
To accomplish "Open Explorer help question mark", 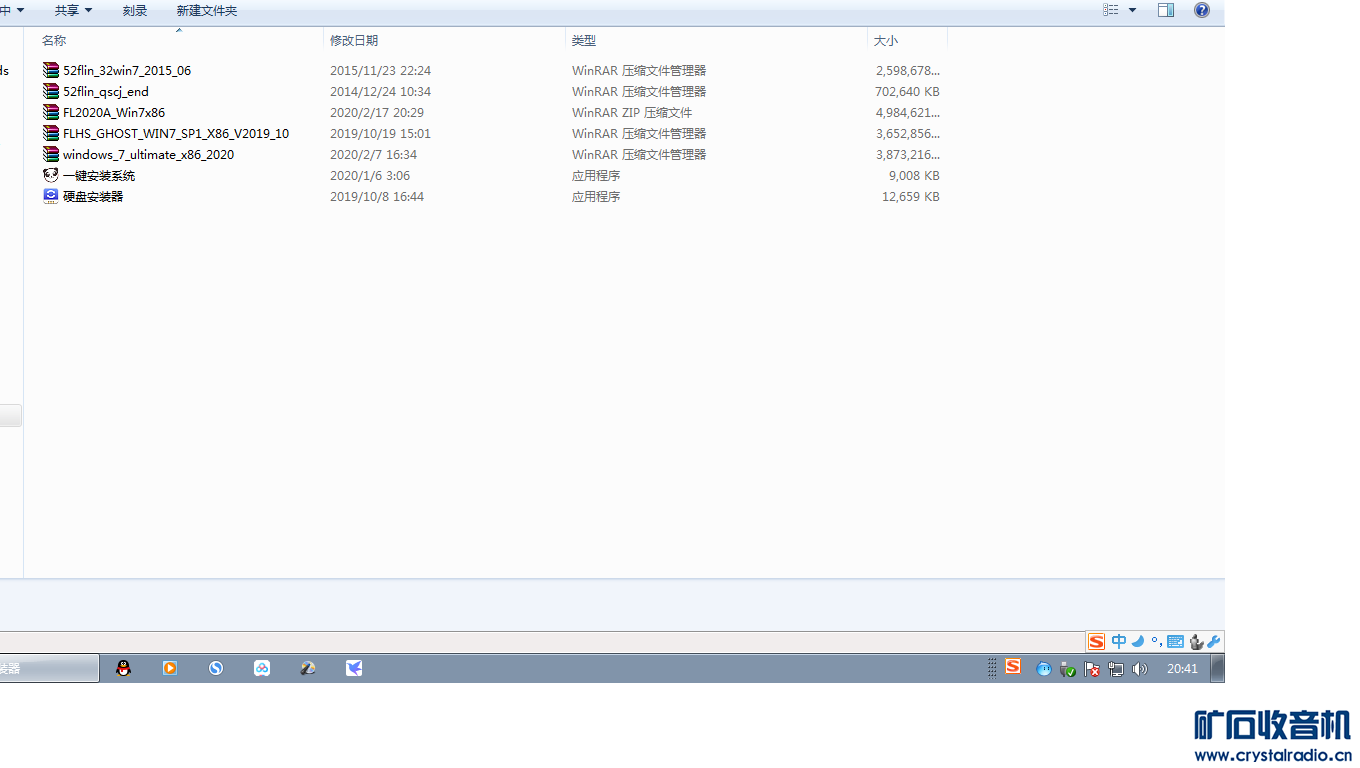I will (1202, 10).
